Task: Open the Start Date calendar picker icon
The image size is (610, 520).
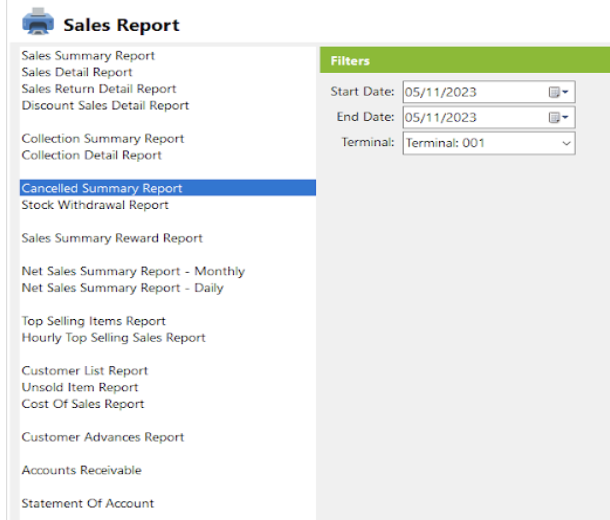Action: (x=558, y=92)
